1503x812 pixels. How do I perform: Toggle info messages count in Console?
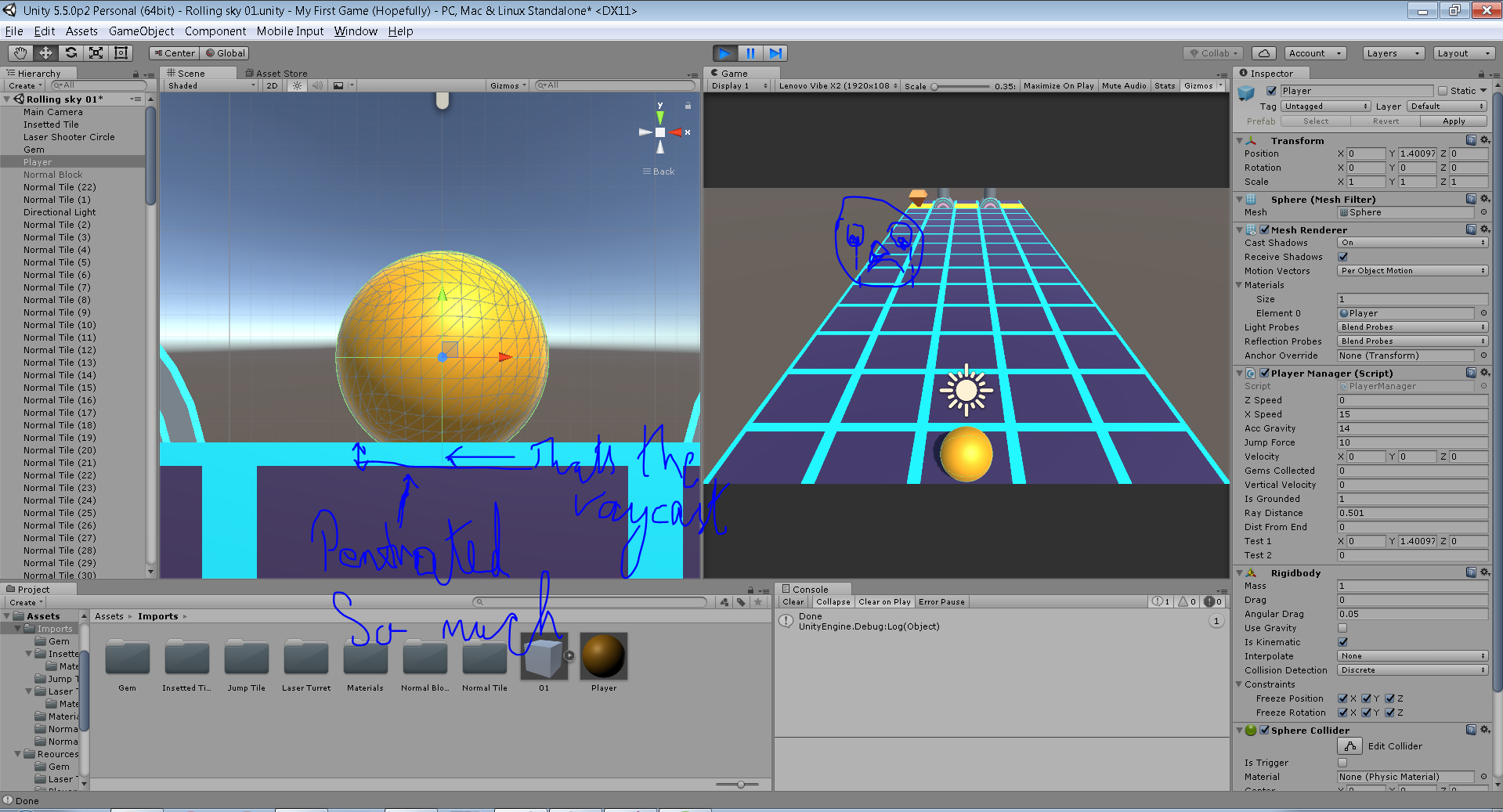click(1162, 601)
